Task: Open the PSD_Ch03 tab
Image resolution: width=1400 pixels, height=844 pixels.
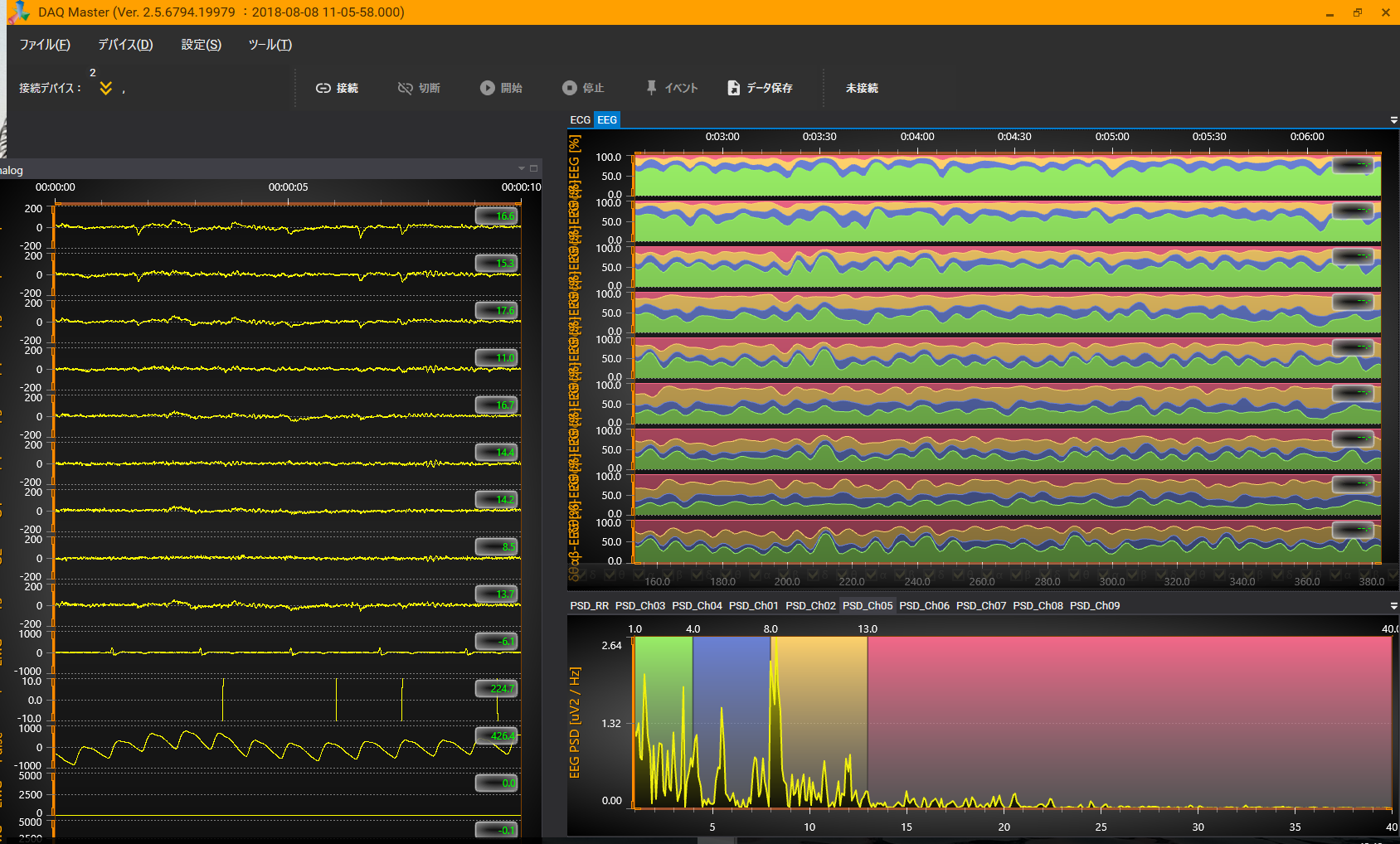Action: point(640,606)
